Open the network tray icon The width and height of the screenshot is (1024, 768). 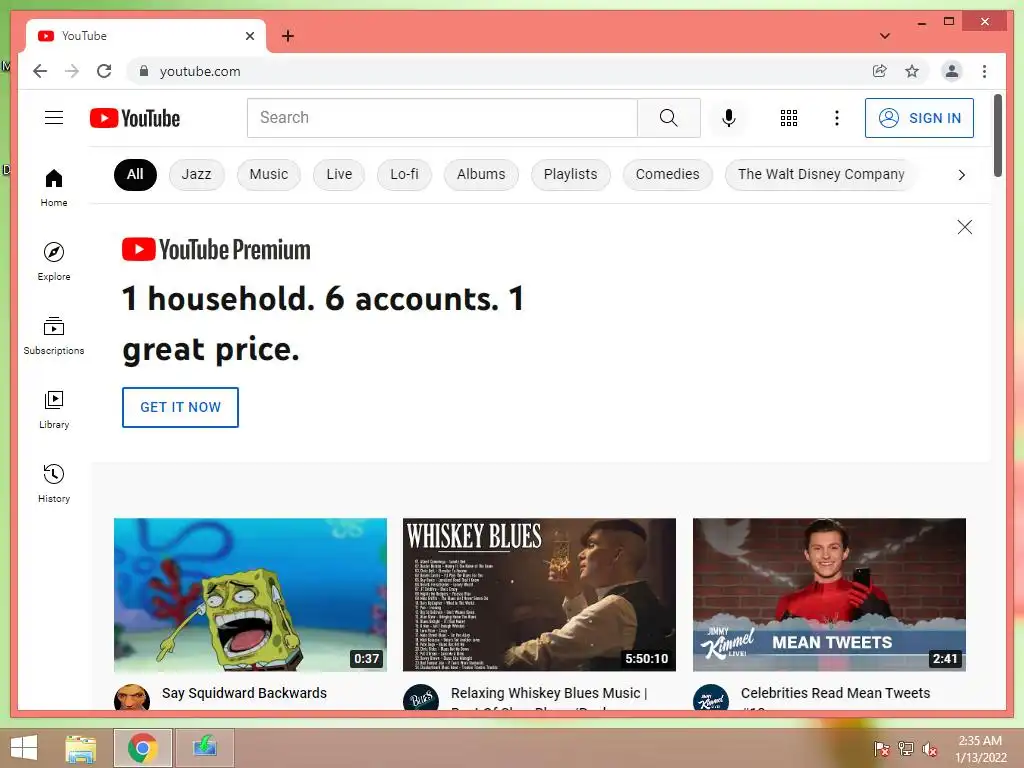(x=905, y=749)
